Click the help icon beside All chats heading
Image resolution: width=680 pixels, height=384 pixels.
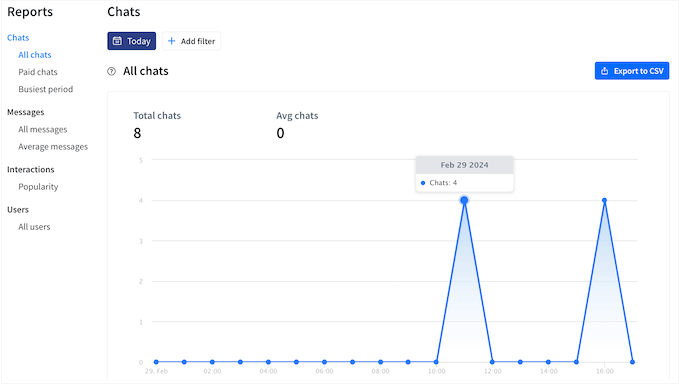pyautogui.click(x=111, y=71)
